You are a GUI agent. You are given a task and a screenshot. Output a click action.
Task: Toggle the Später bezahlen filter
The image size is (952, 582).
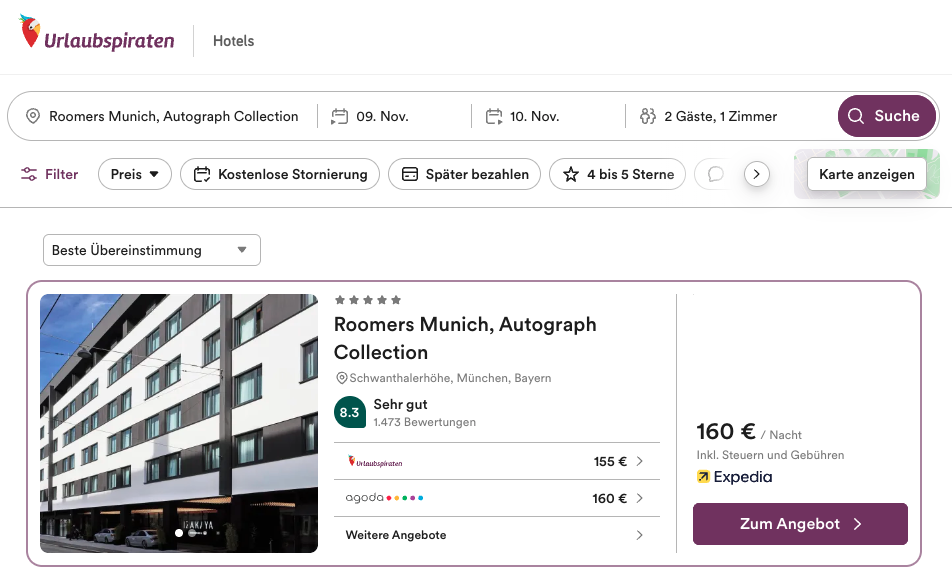pos(465,174)
